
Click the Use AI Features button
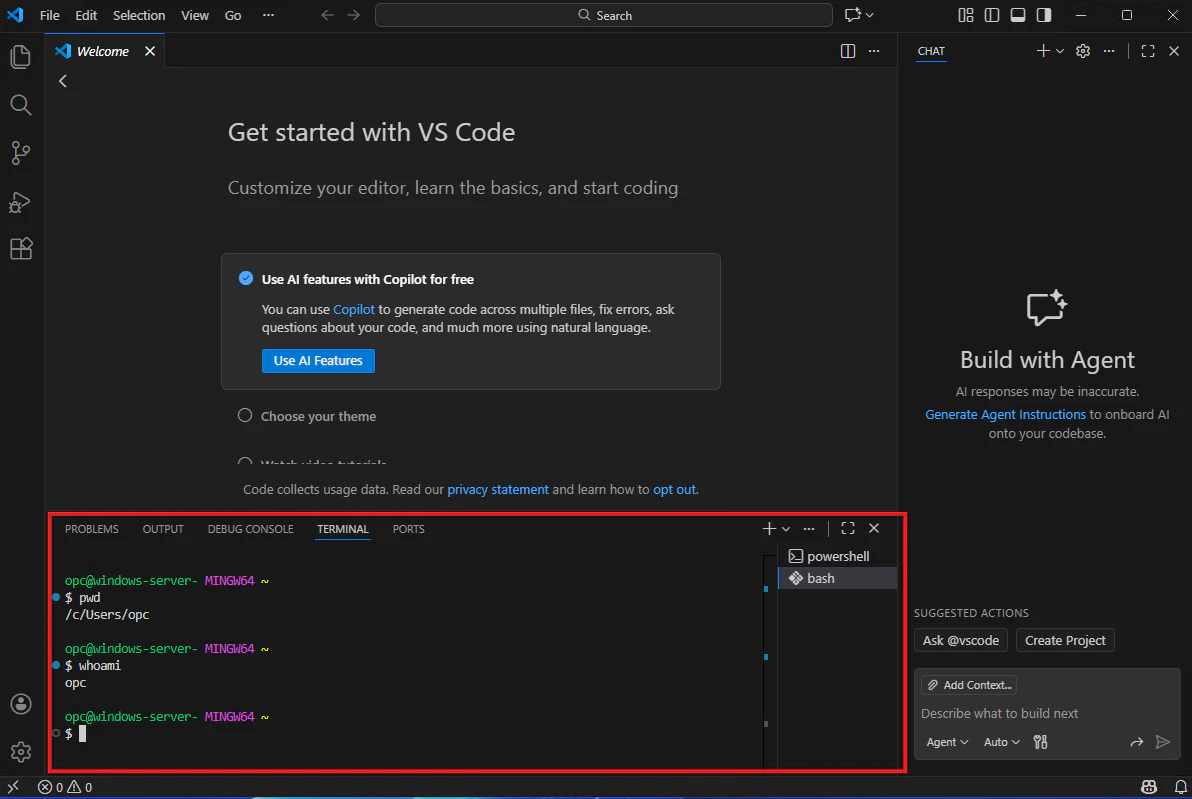pos(318,360)
